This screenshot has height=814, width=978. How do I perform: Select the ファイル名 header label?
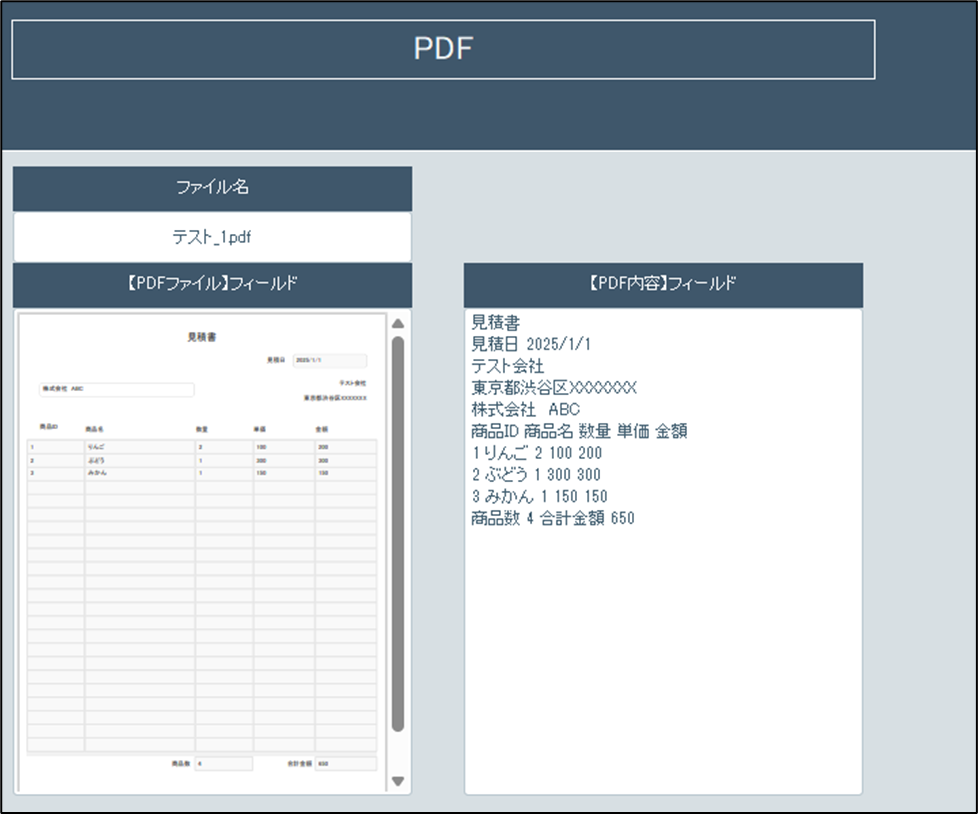click(212, 188)
